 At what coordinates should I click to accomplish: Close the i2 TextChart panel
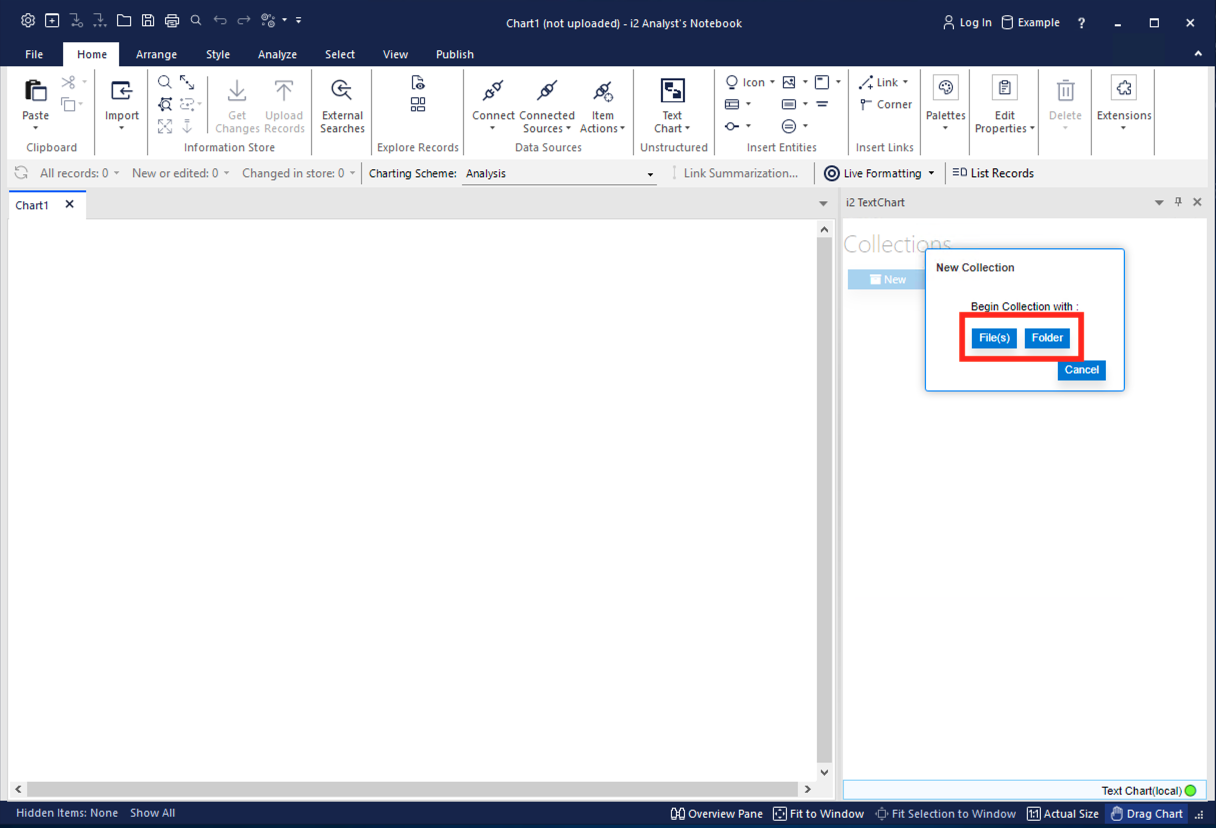tap(1197, 202)
